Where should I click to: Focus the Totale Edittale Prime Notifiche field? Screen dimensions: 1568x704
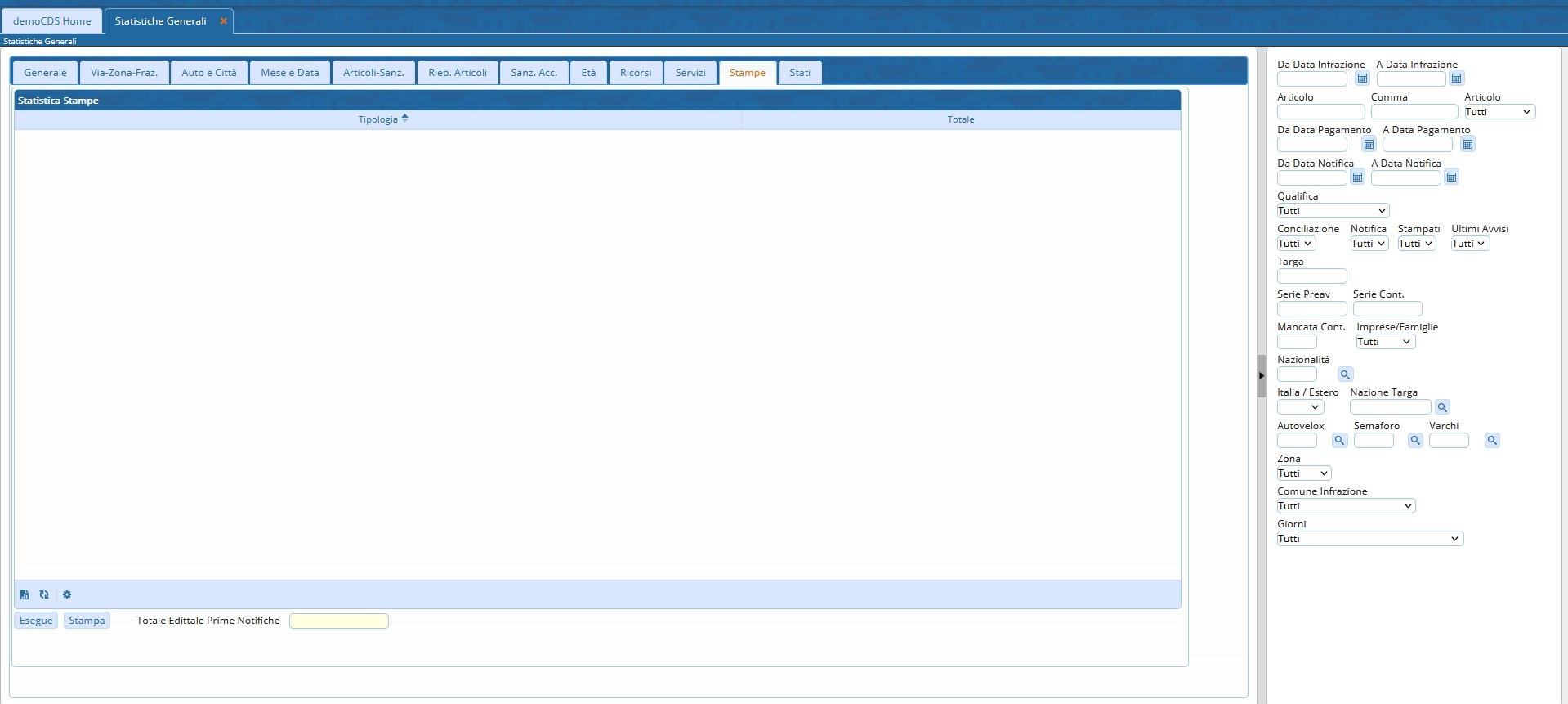pos(339,621)
